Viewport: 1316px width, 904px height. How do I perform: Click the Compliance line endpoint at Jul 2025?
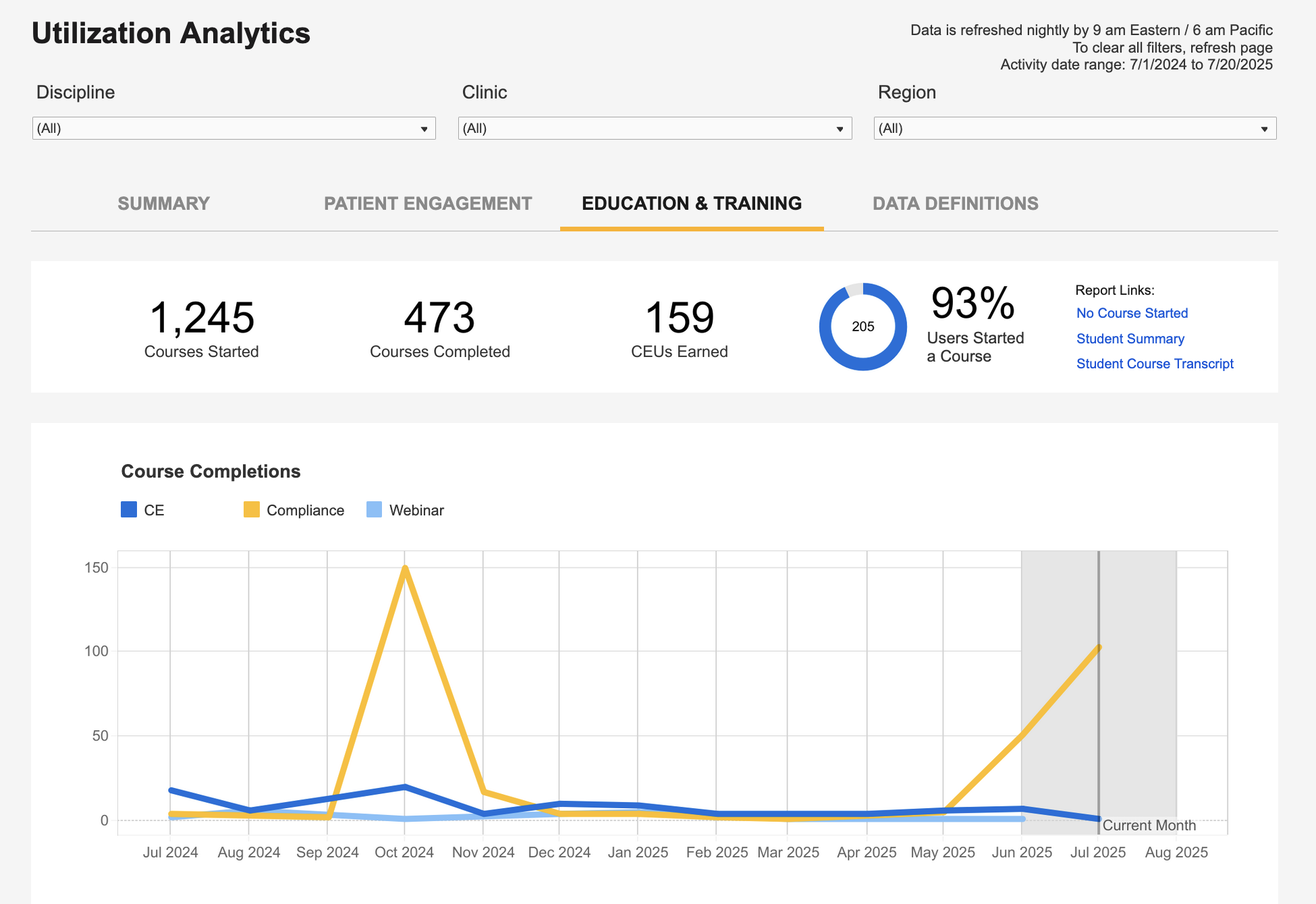point(1099,648)
